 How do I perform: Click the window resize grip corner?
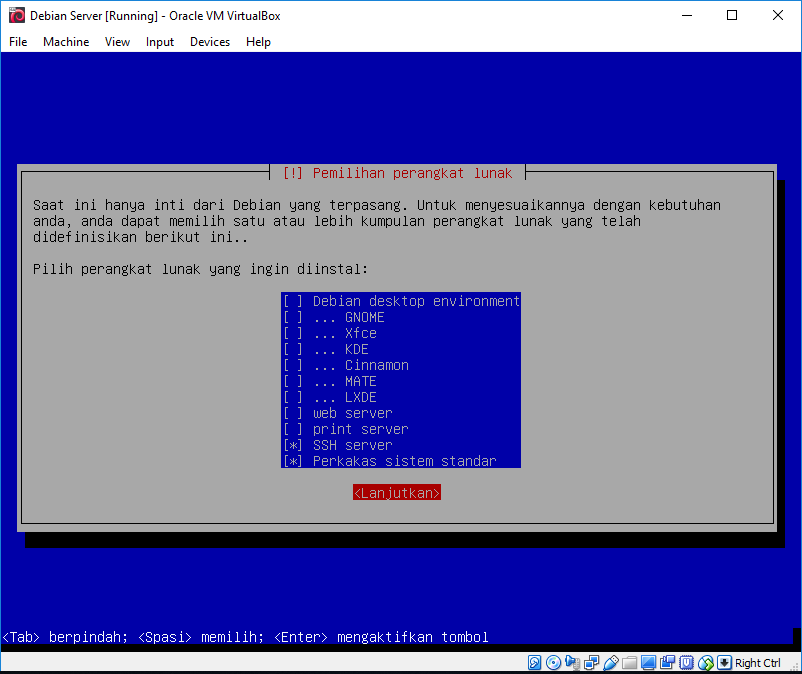(x=794, y=666)
